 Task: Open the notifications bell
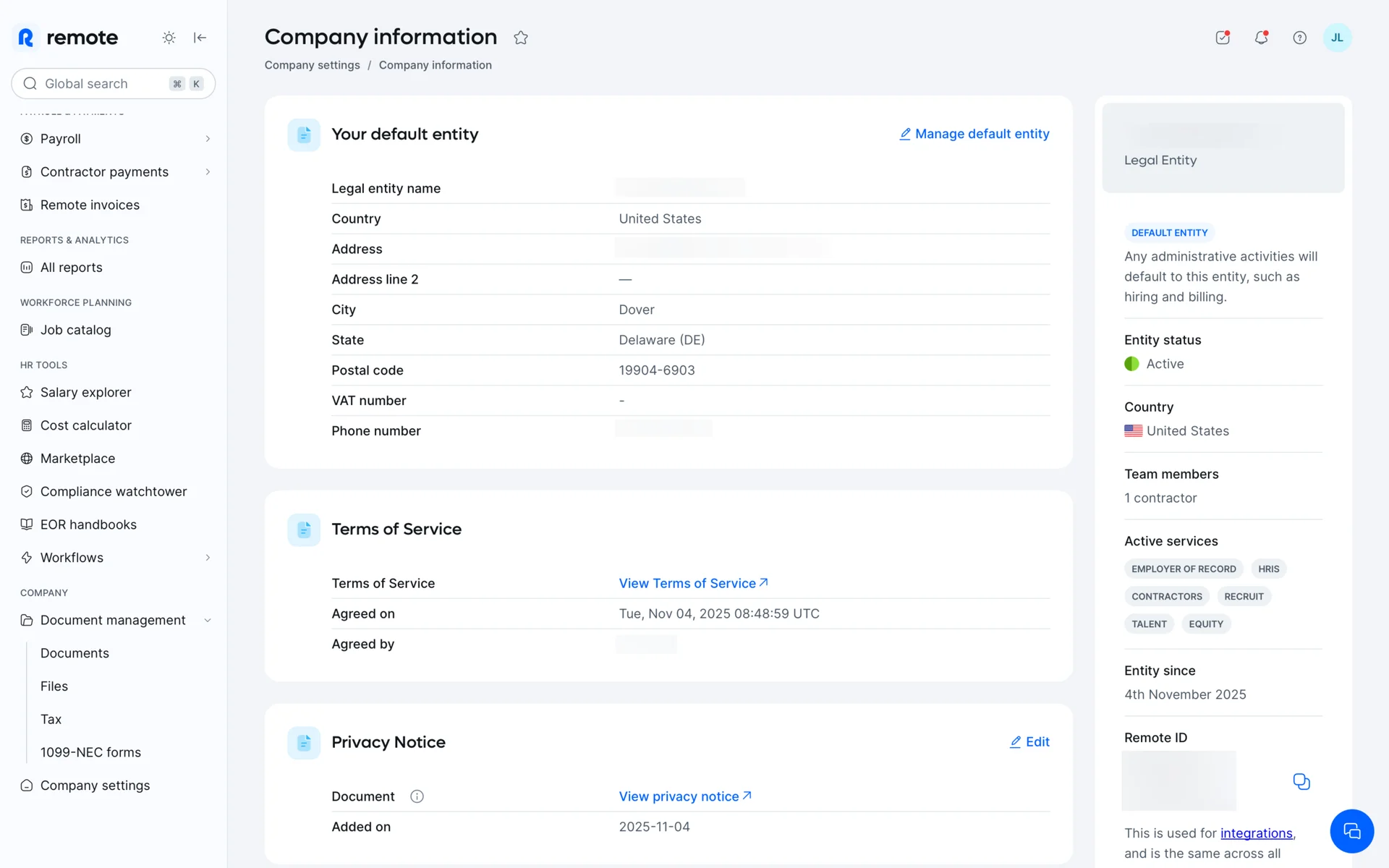(x=1261, y=38)
